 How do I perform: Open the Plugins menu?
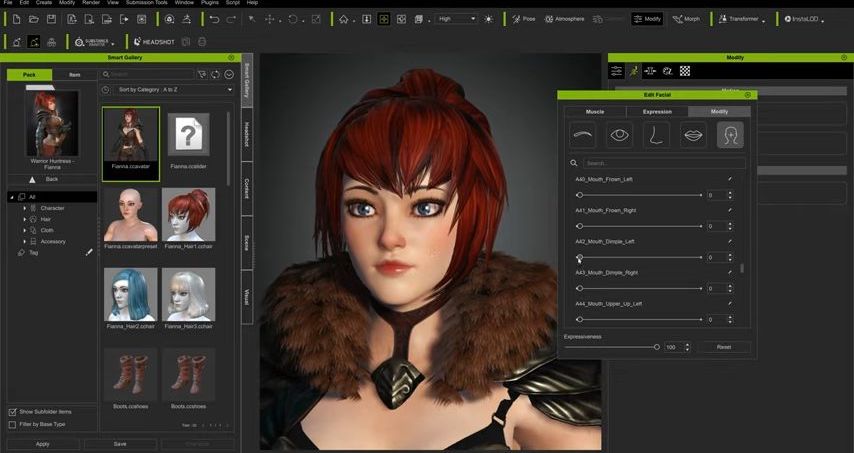point(210,4)
